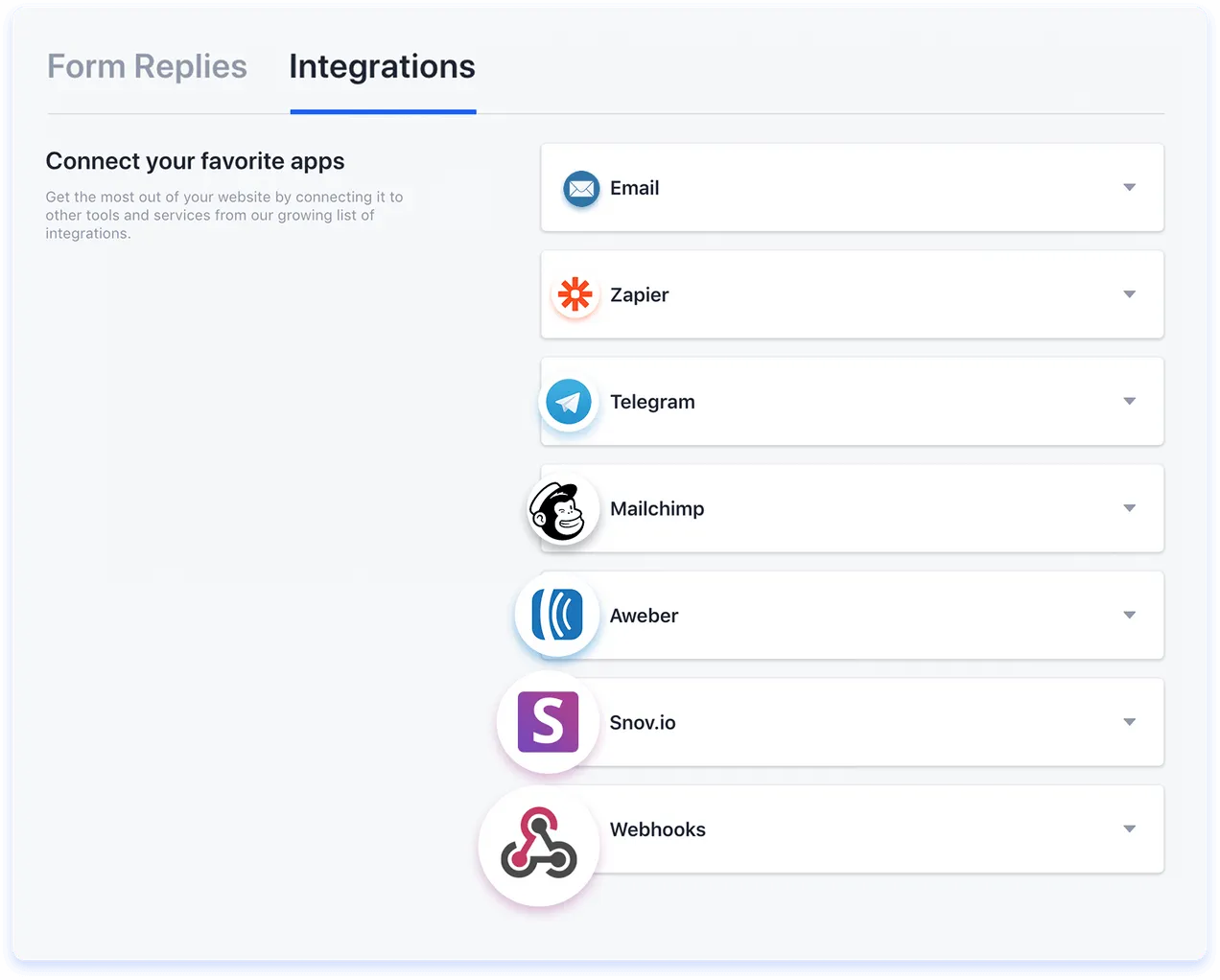This screenshot has height=980, width=1220.
Task: Click the orange Zapier asterisk icon
Action: click(x=575, y=294)
